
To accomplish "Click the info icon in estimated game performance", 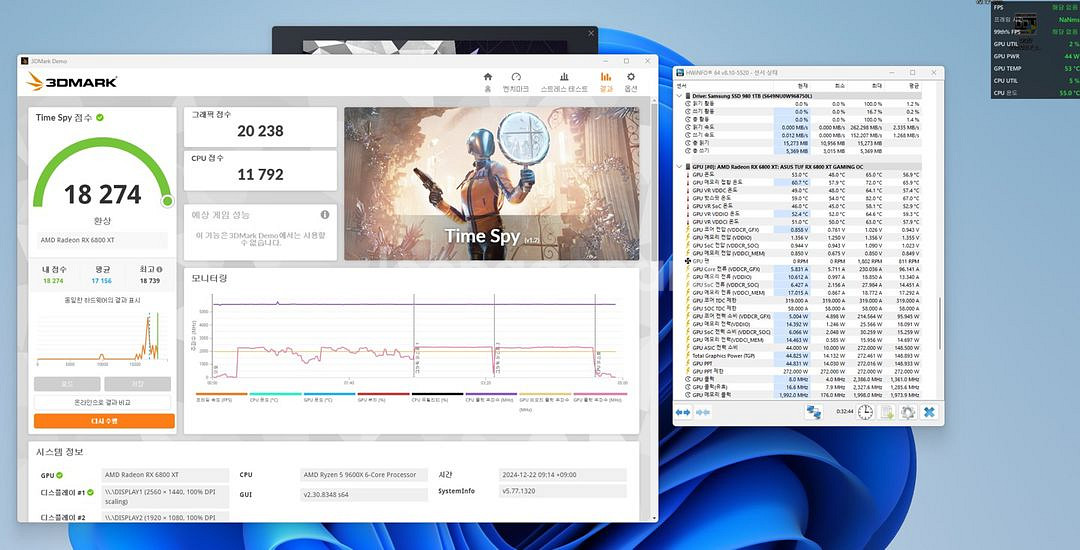I will [x=325, y=215].
